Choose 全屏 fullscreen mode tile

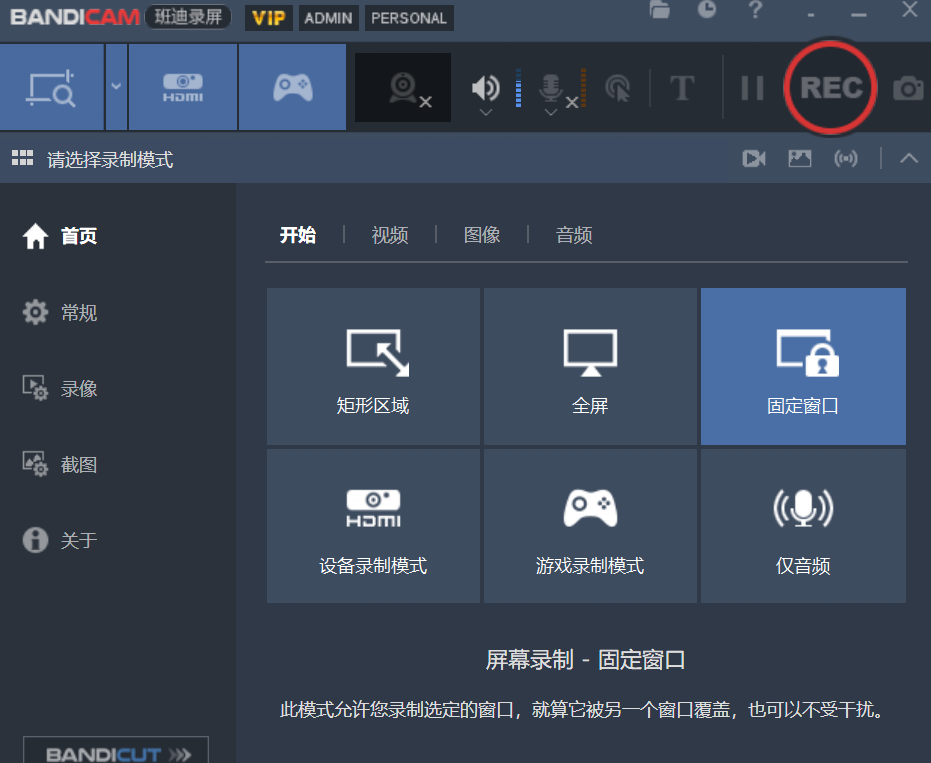coord(590,366)
